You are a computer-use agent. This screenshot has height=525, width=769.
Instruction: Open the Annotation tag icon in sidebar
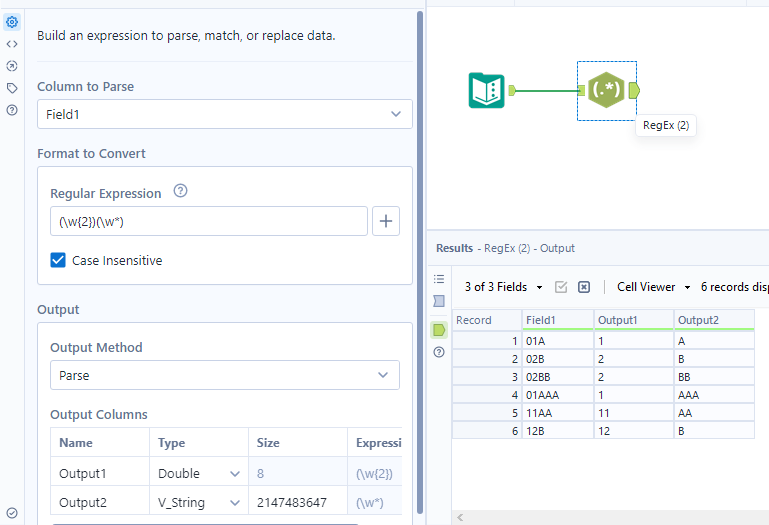(x=12, y=88)
